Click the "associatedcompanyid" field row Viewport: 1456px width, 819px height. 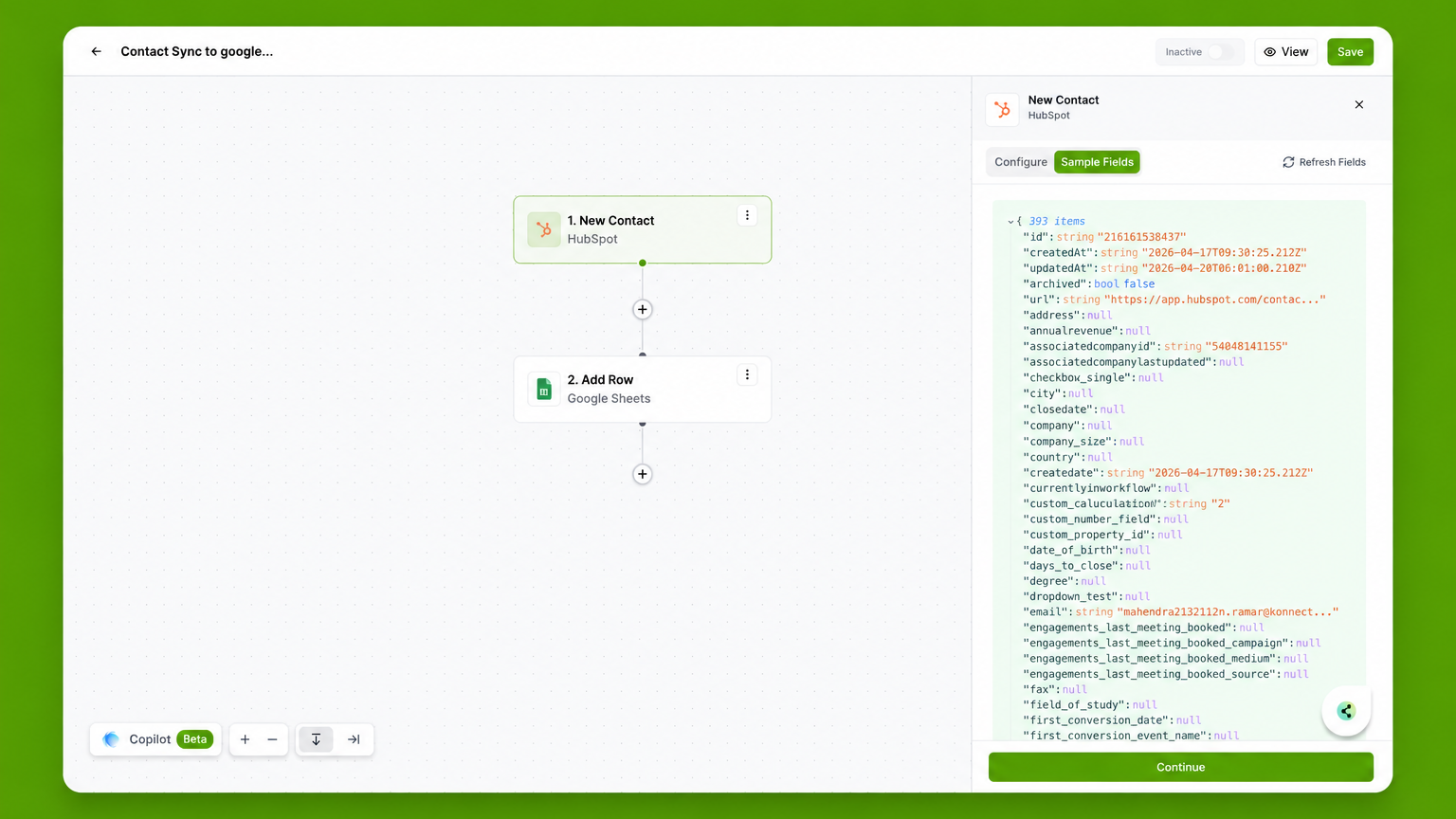pos(1156,347)
